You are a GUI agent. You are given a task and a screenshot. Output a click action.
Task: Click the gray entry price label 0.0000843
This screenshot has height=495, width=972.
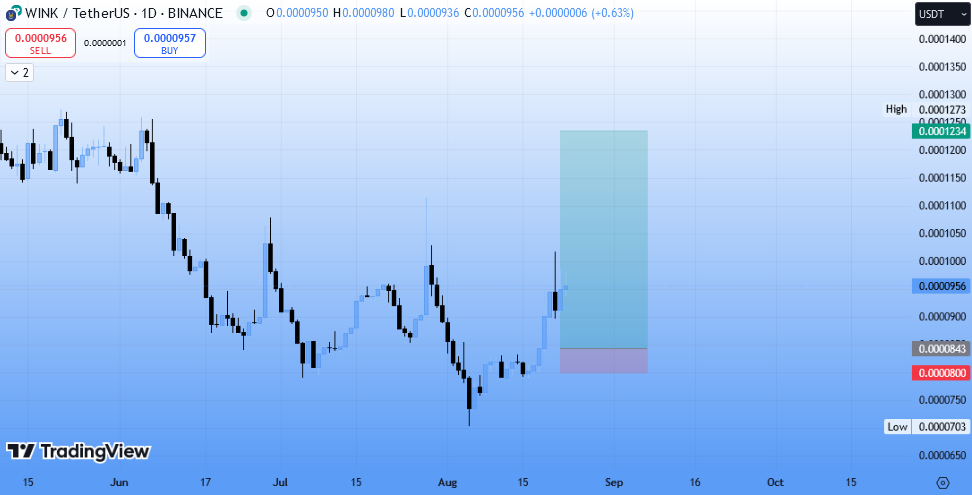click(941, 349)
